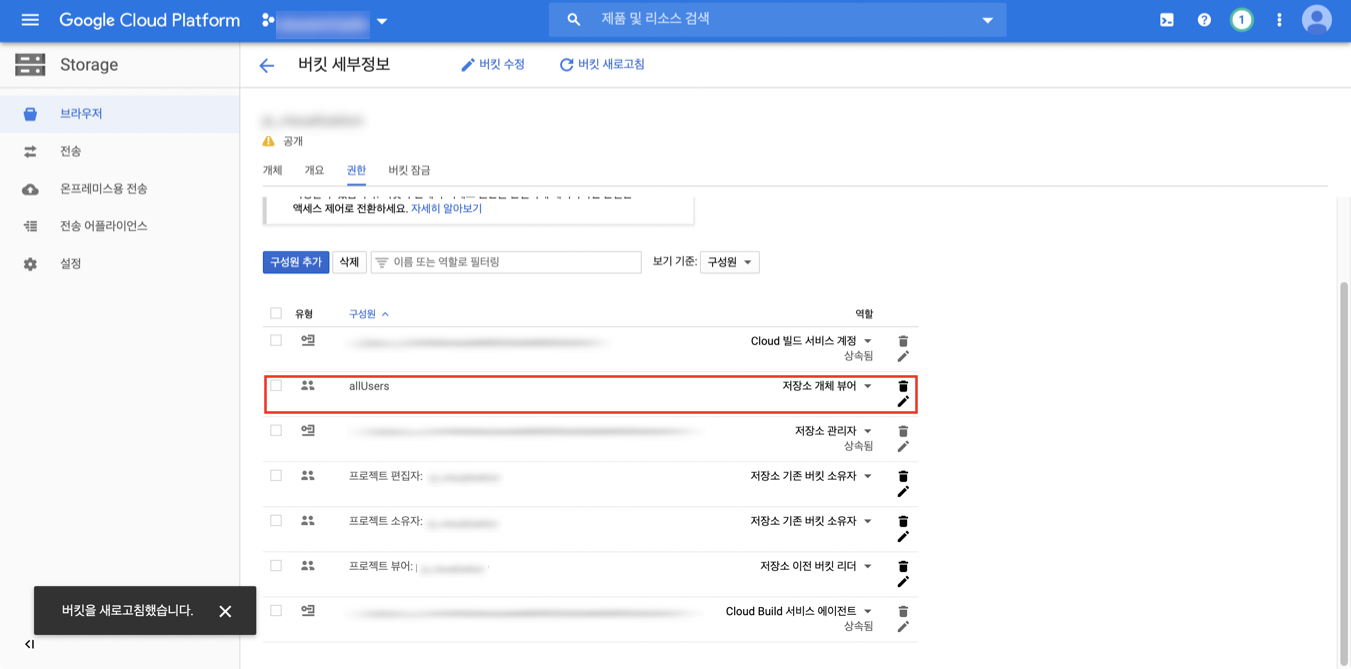Dismiss the bucket refreshed notification
The height and width of the screenshot is (669, 1351).
pyautogui.click(x=225, y=611)
